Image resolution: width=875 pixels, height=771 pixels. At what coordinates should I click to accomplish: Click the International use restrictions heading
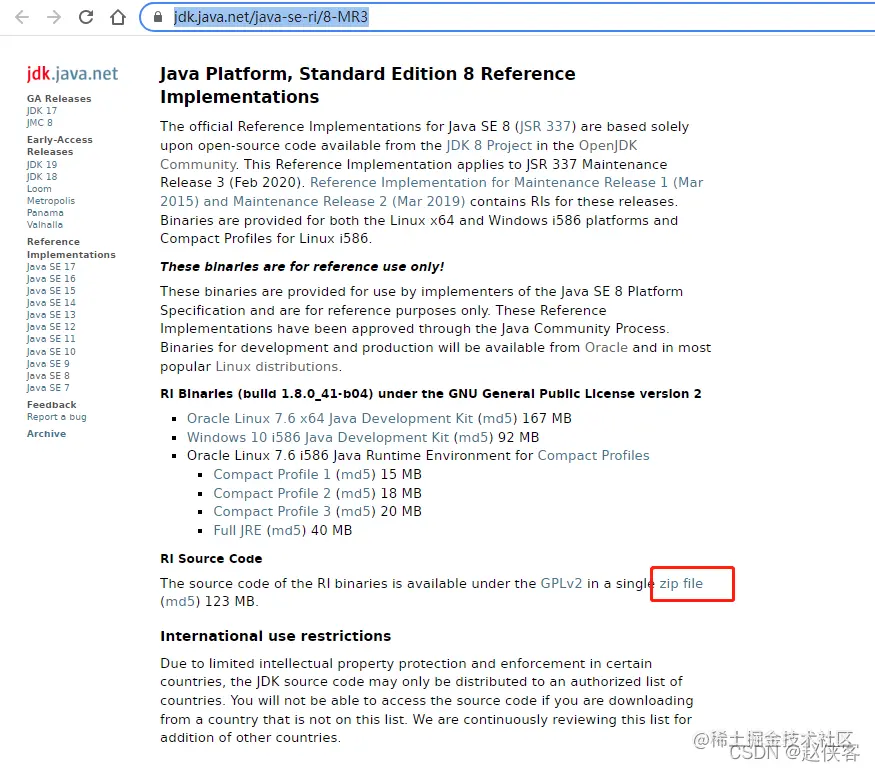click(276, 636)
